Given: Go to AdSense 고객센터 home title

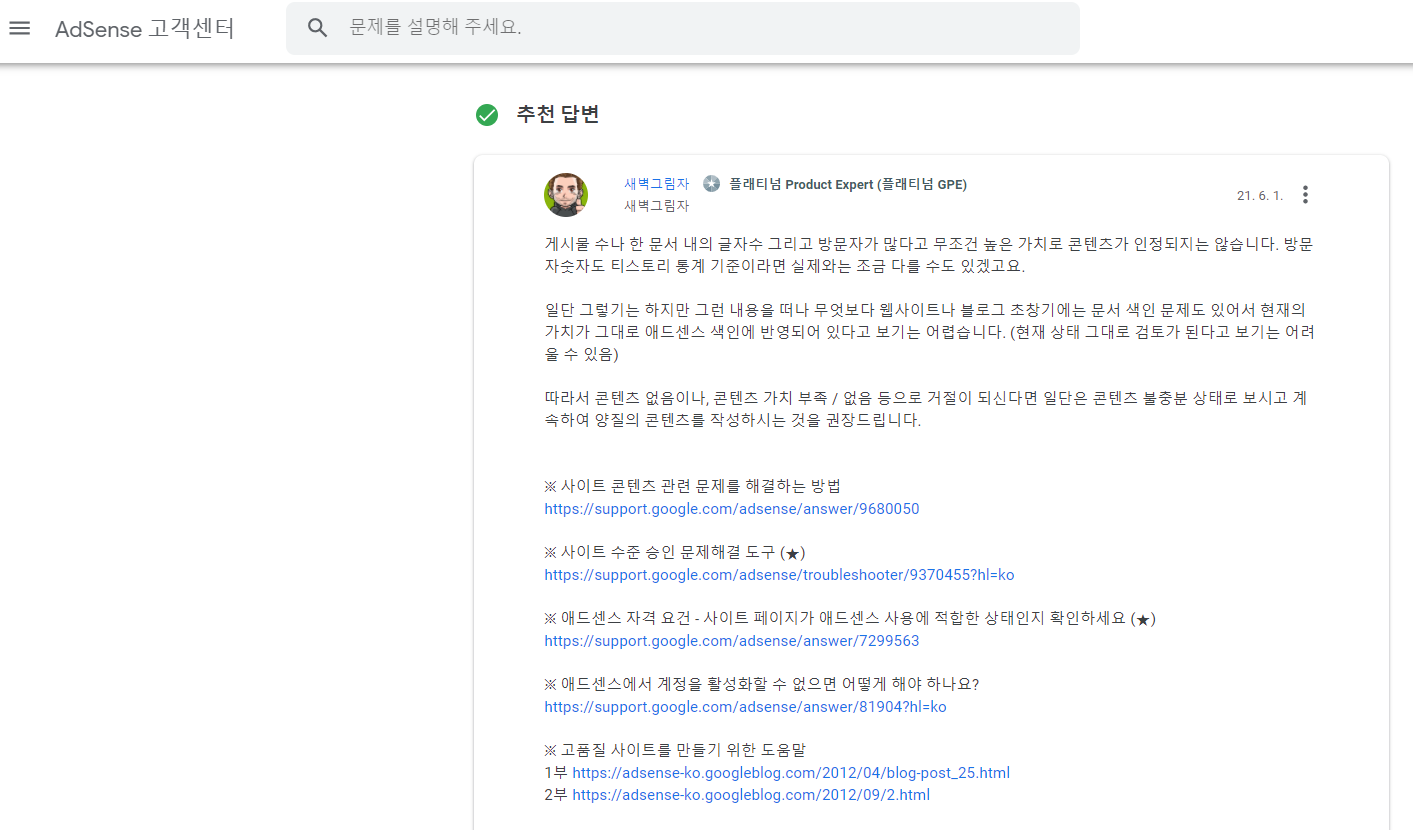Looking at the screenshot, I should [145, 29].
